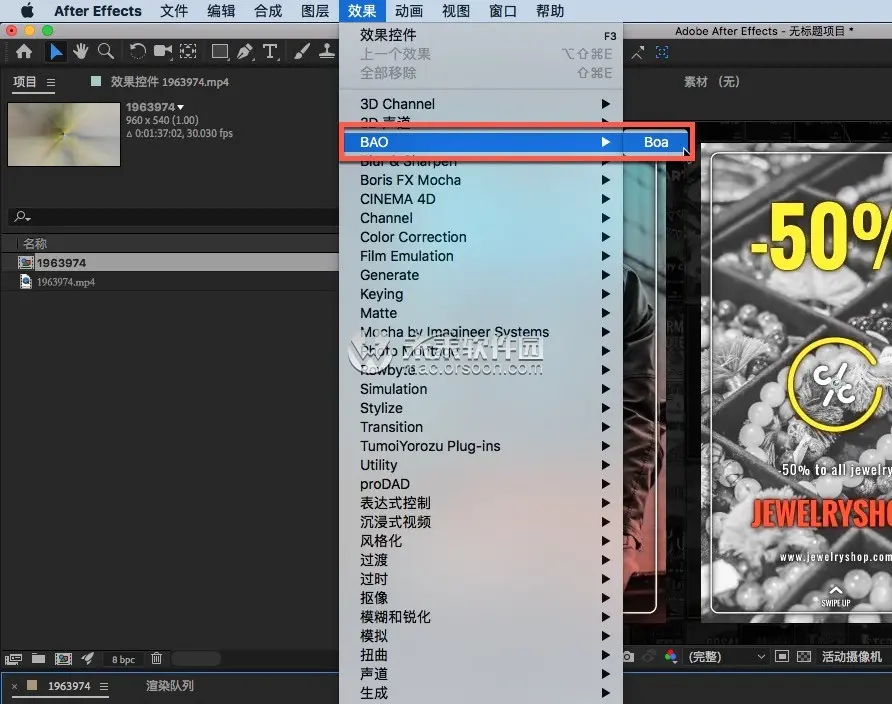
Task: Open the 文件 menu
Action: tap(174, 11)
